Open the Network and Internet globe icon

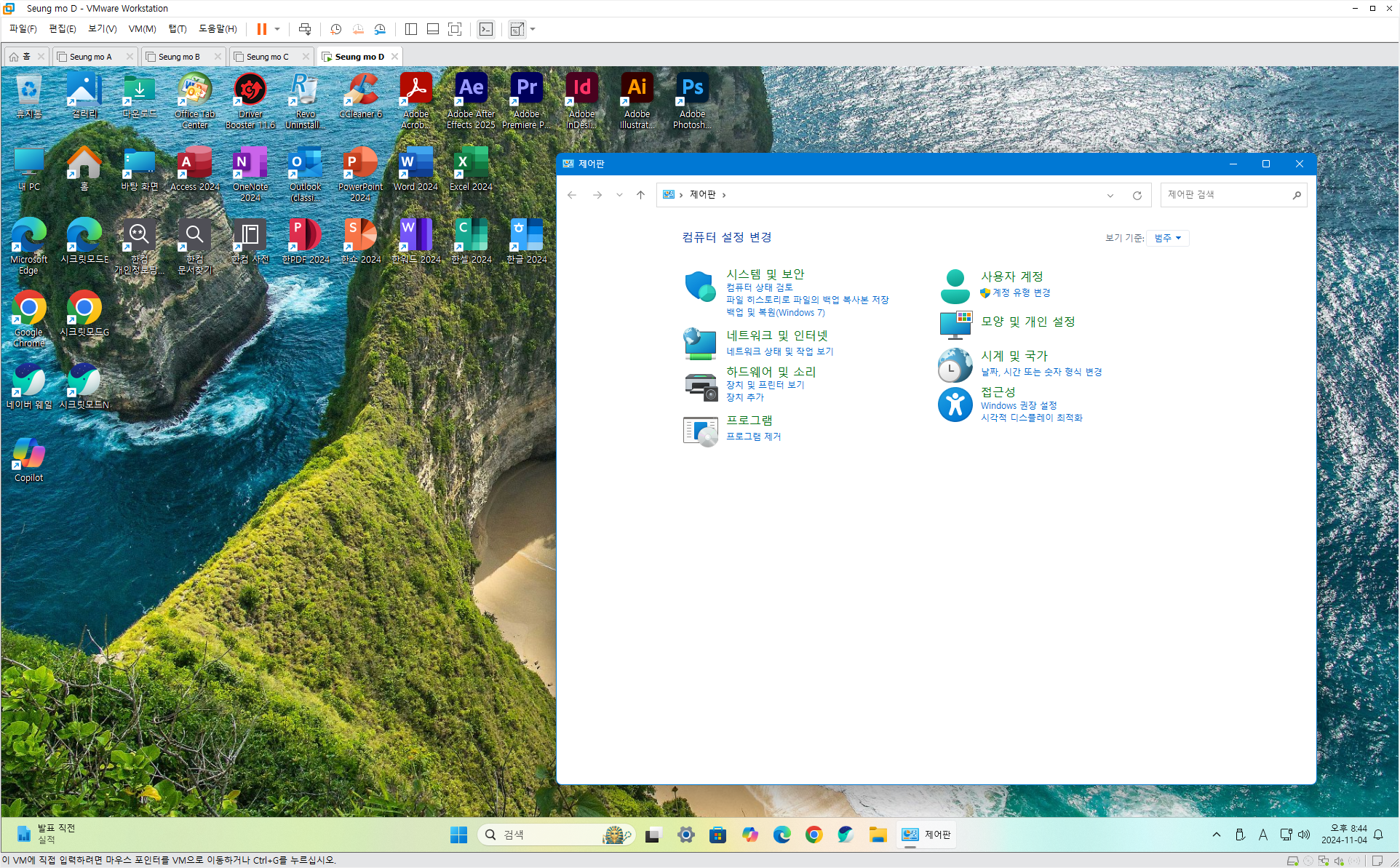point(700,343)
